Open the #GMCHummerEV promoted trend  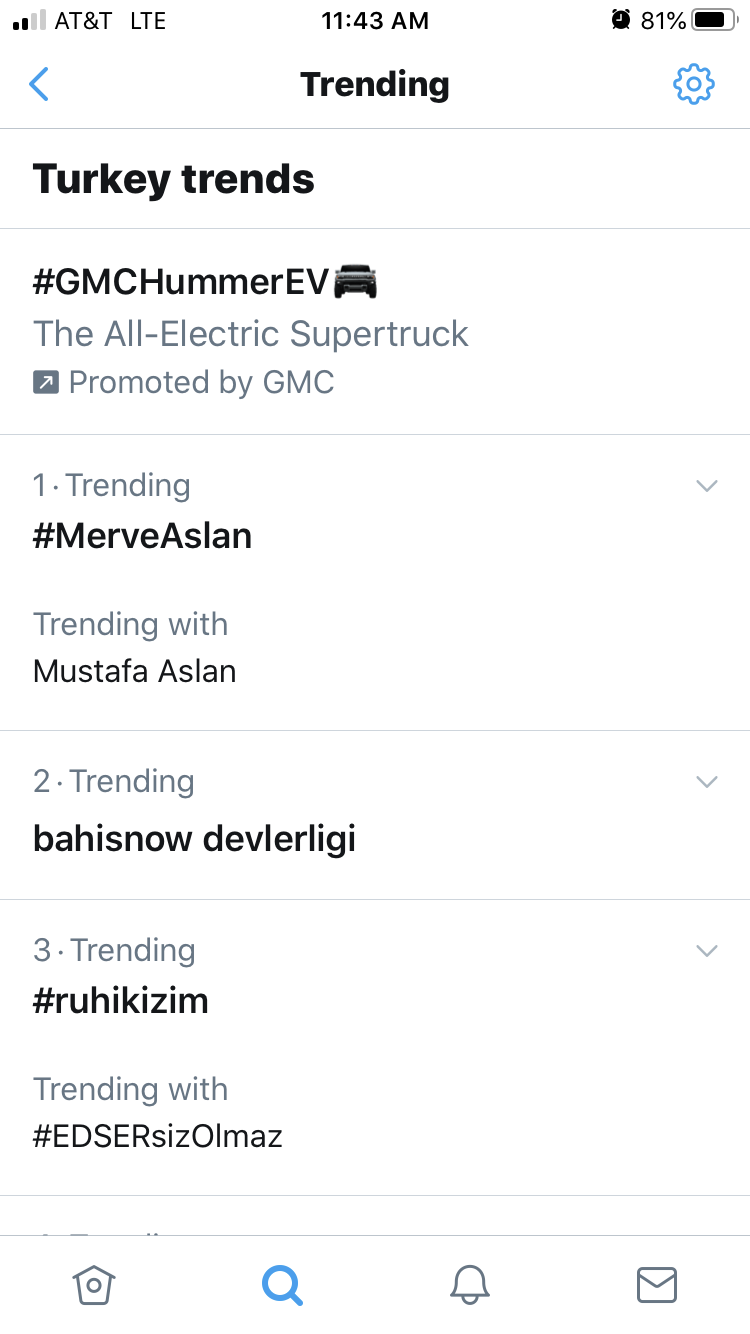coord(375,331)
